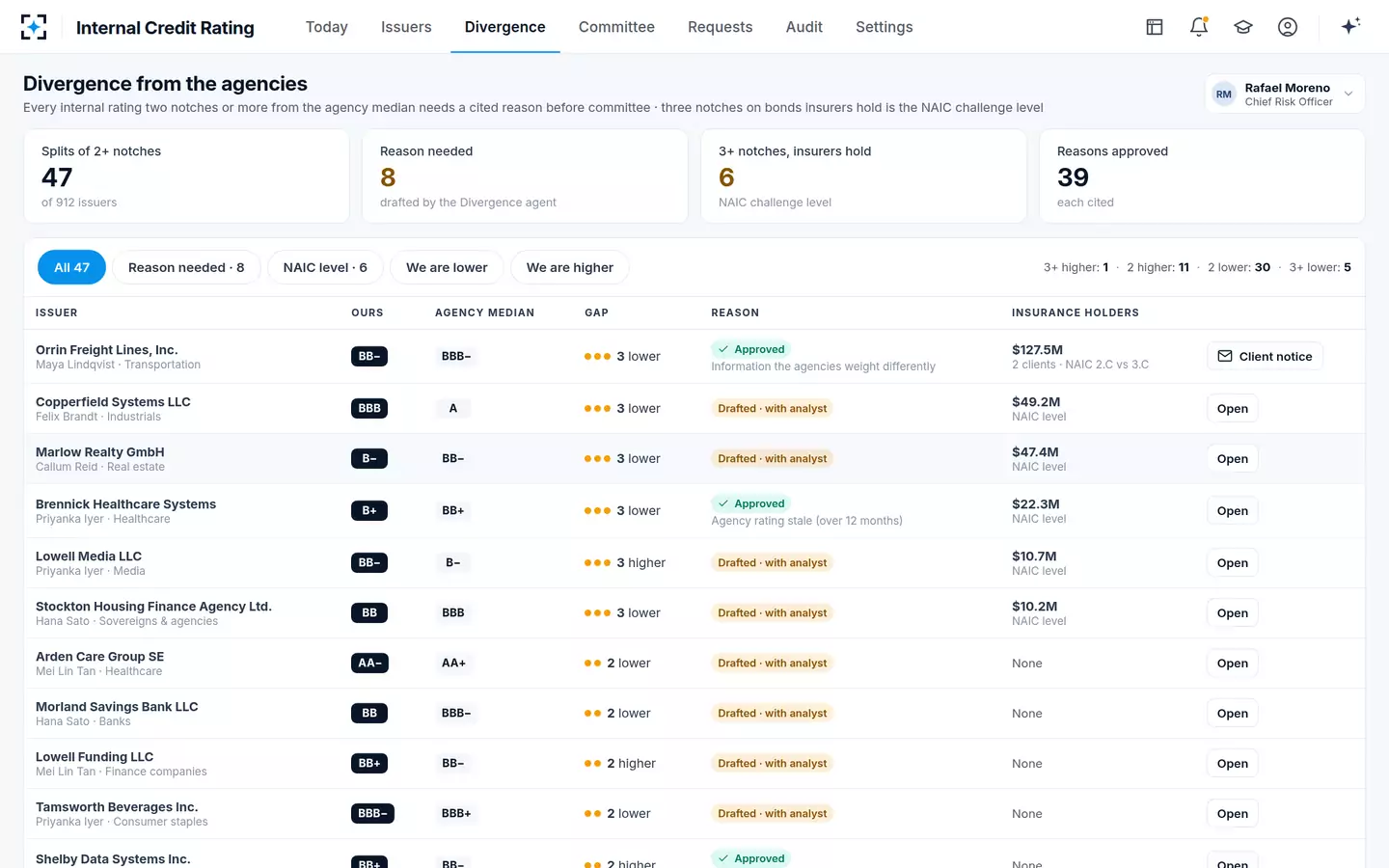Go to the Issuers tab
Image resolution: width=1389 pixels, height=868 pixels.
[406, 27]
